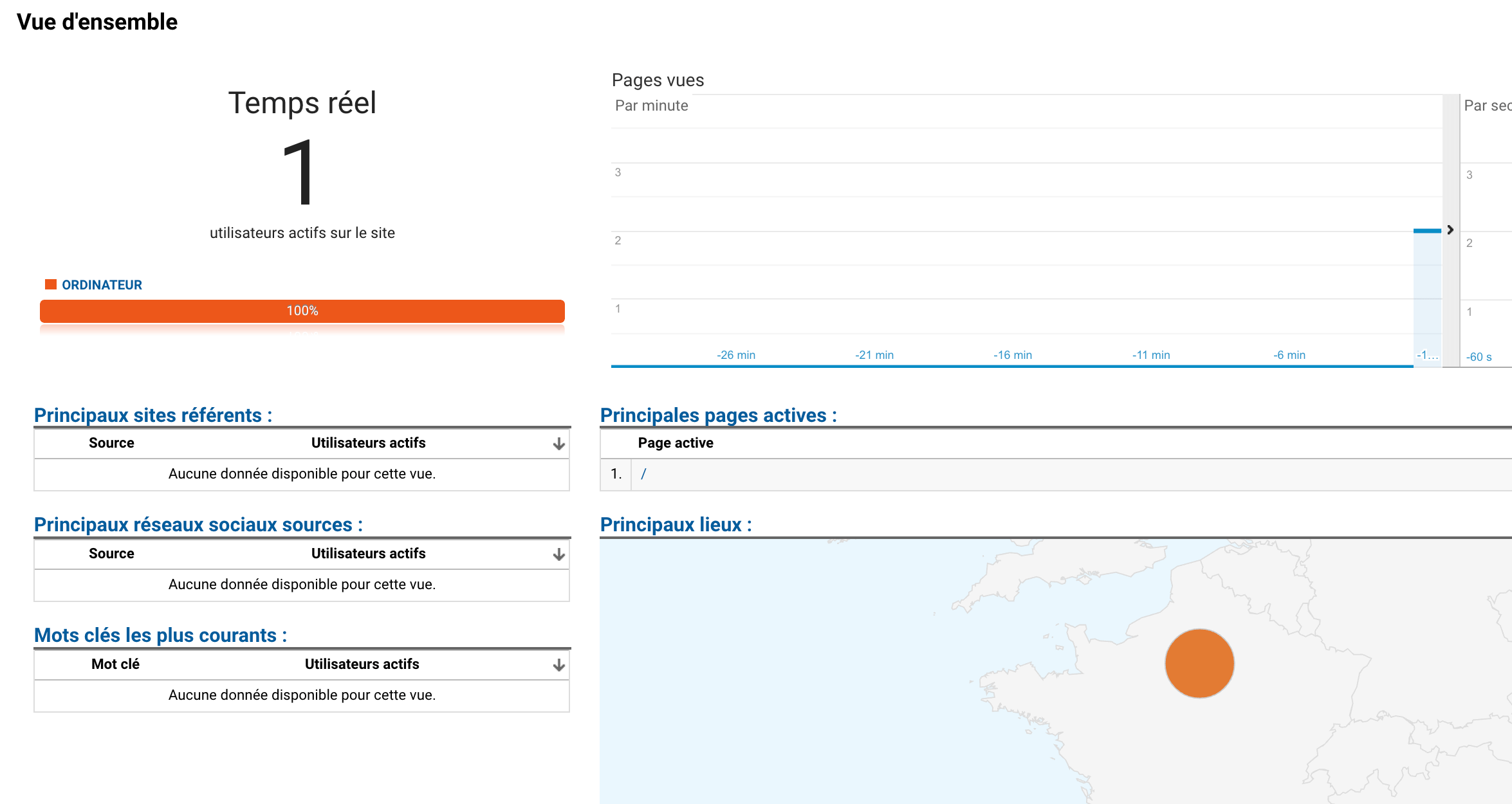Click Mot clé column header
Screen dimensions: 1512x804
[x=115, y=664]
